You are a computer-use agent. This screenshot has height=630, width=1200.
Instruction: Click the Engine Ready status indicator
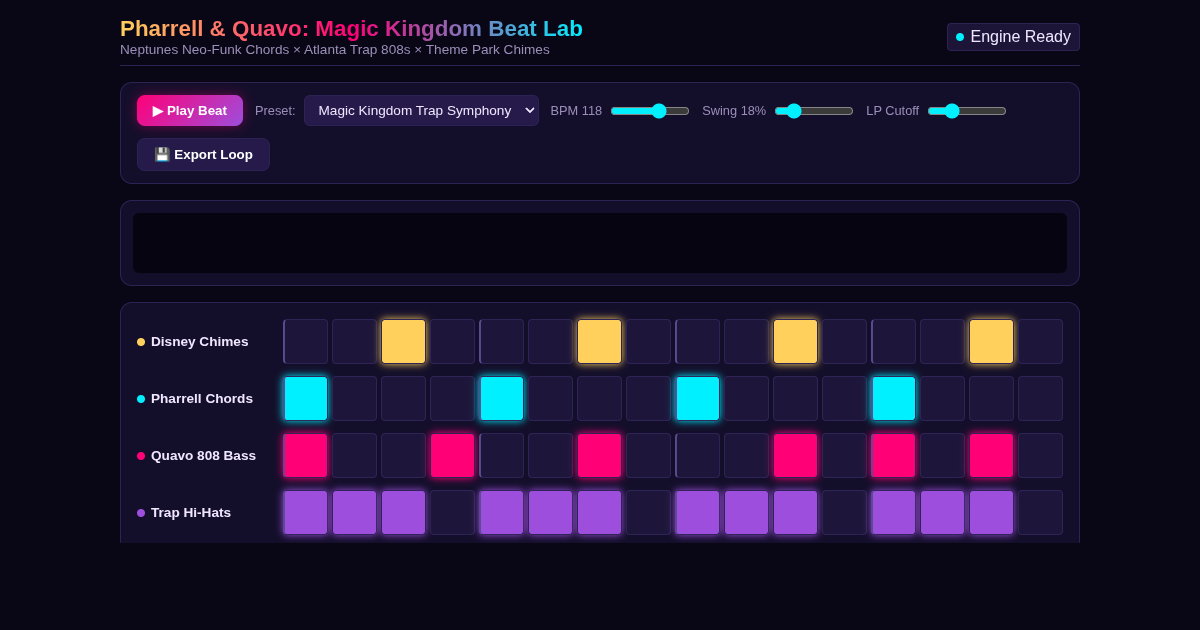(1013, 37)
